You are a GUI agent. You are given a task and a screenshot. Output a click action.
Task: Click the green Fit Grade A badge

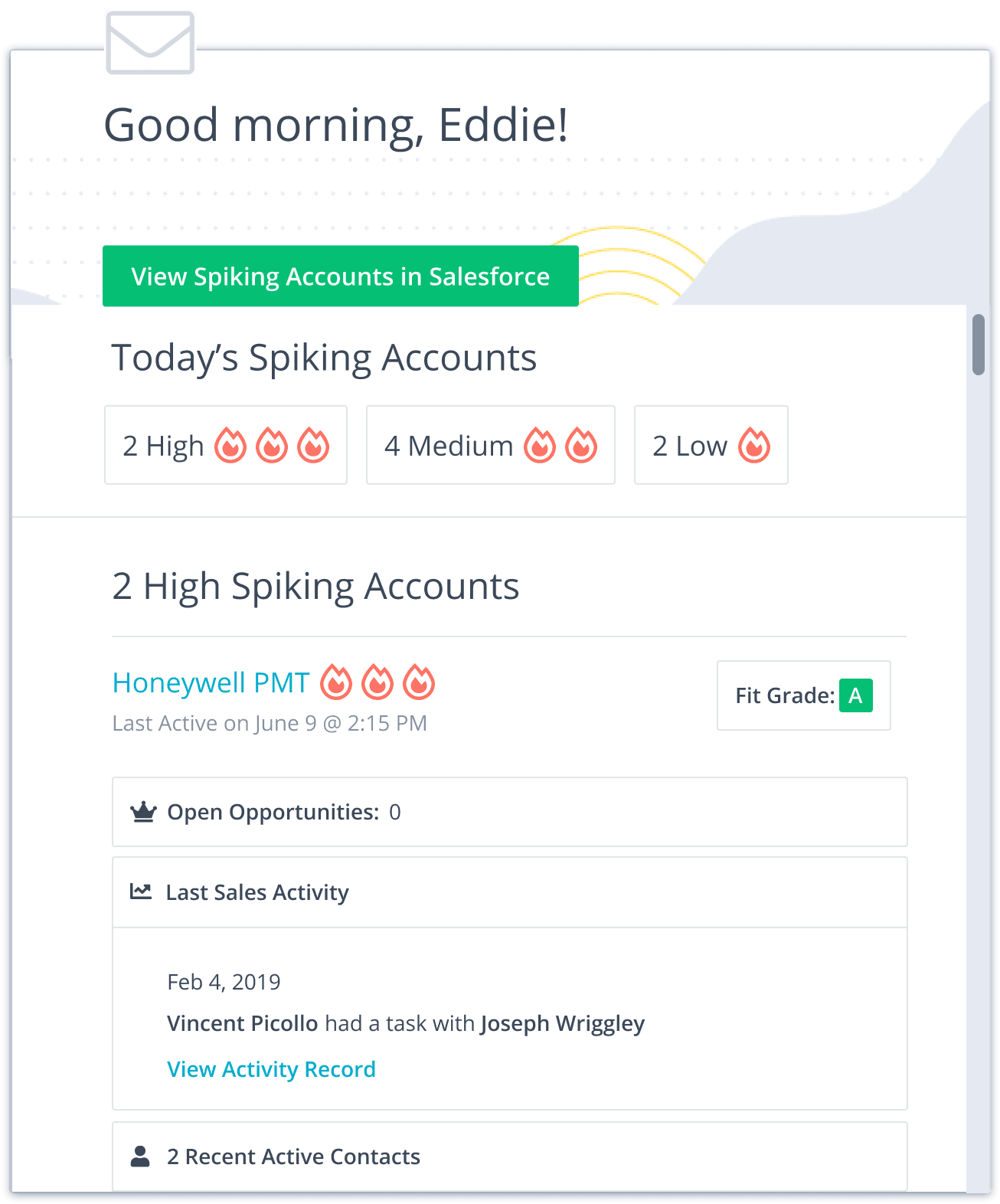(855, 695)
